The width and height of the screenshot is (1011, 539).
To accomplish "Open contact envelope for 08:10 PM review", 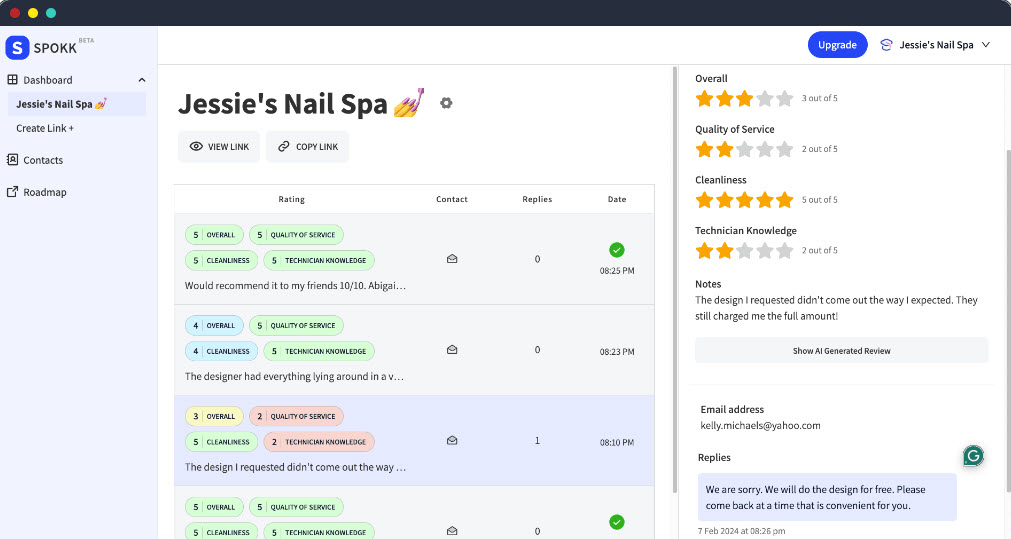I will point(452,440).
